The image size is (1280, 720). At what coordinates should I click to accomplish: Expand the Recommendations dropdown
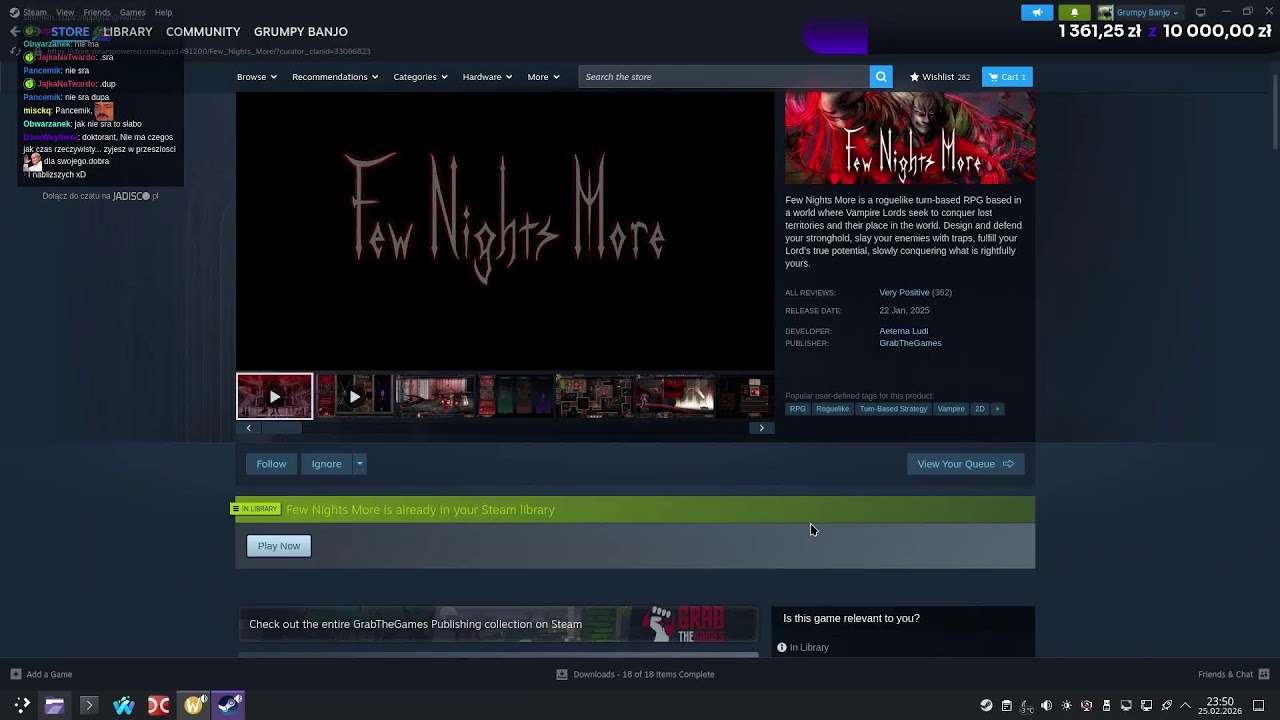pyautogui.click(x=335, y=77)
